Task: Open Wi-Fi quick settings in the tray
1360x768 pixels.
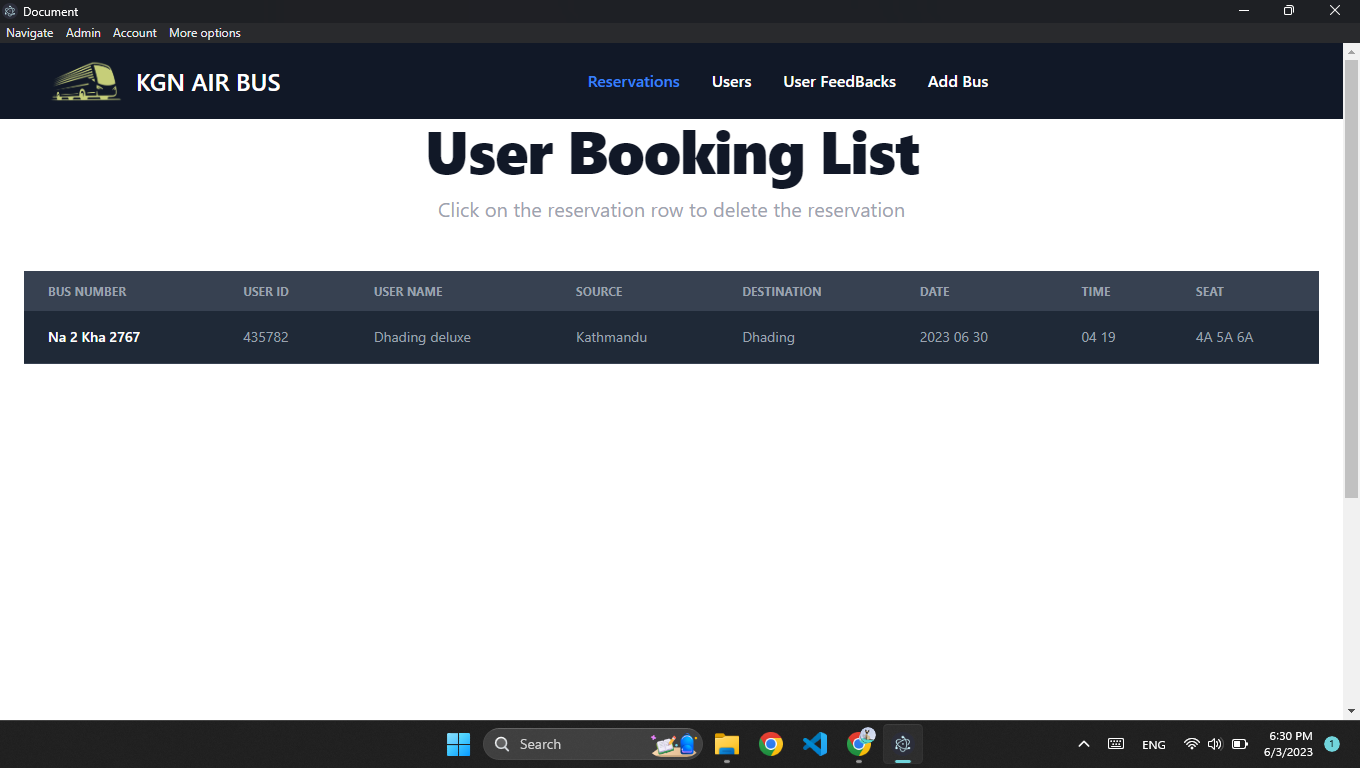Action: click(1191, 744)
